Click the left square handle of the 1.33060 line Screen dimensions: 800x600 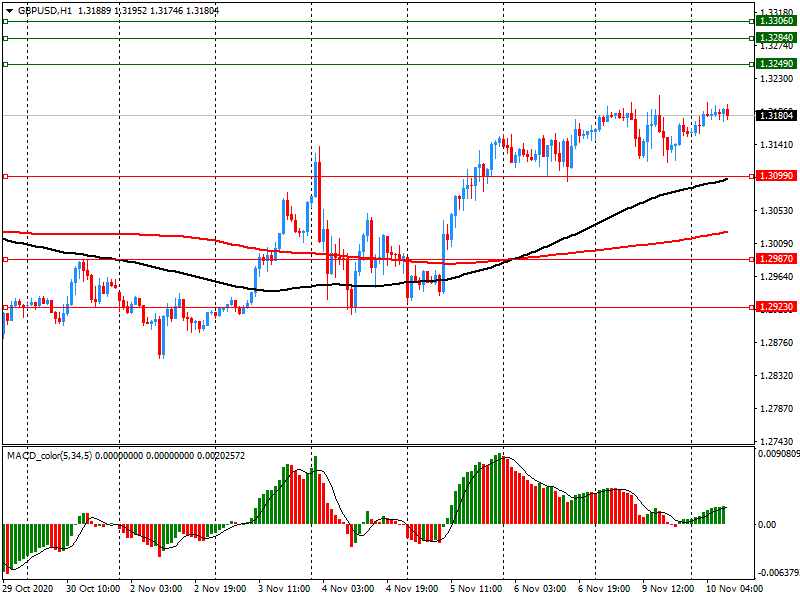(x=5, y=21)
